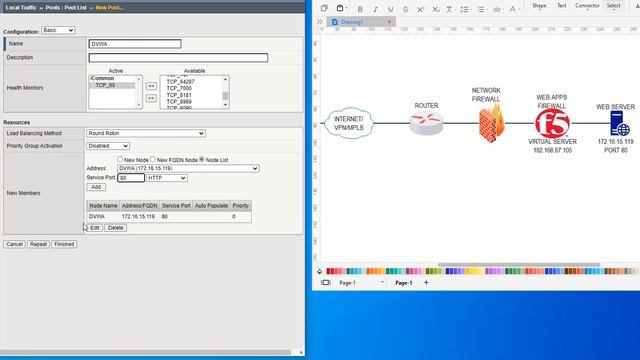Click the Available monitors list scrollbar
Image resolution: width=640 pixels, height=360 pixels.
tap(225, 92)
